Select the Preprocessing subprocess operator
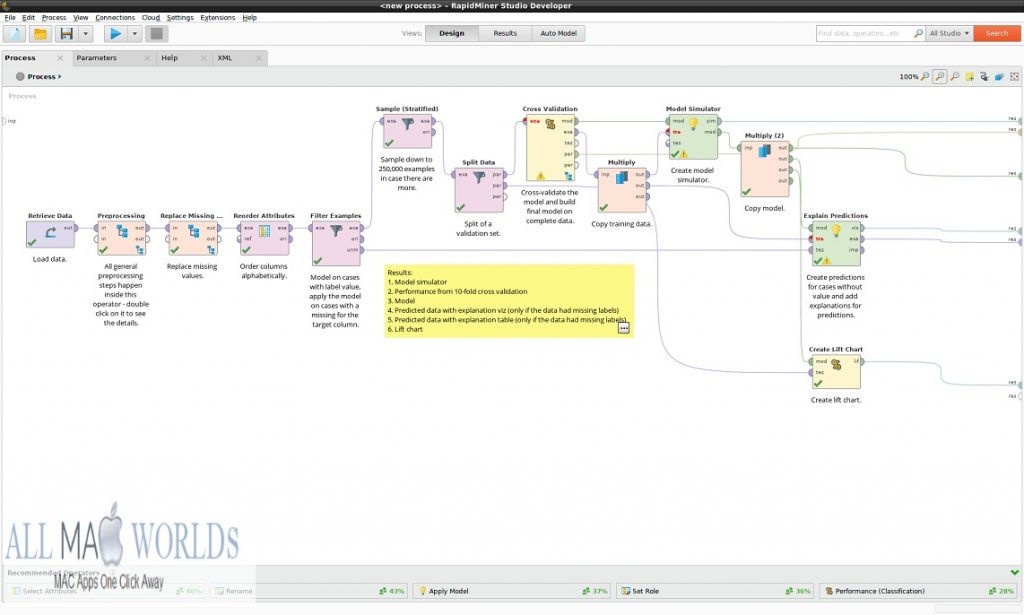Image resolution: width=1024 pixels, height=615 pixels. tap(121, 238)
